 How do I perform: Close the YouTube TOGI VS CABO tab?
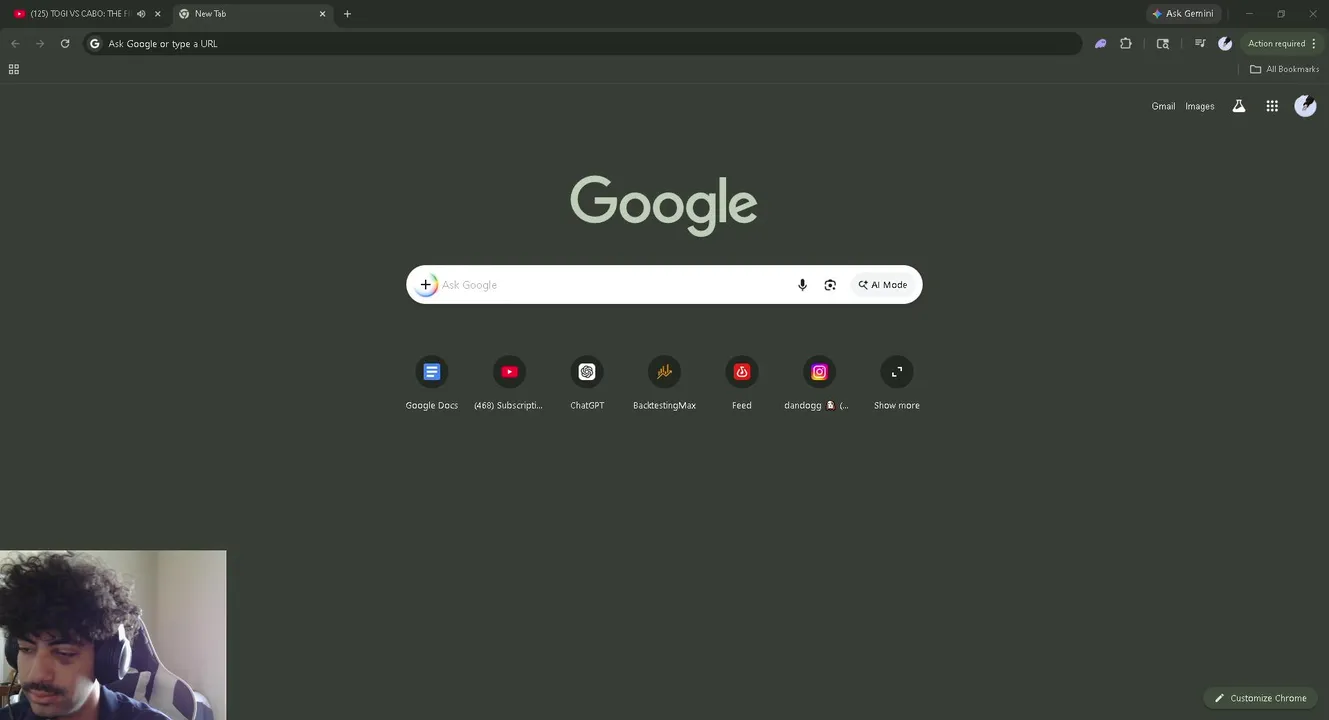tap(157, 14)
